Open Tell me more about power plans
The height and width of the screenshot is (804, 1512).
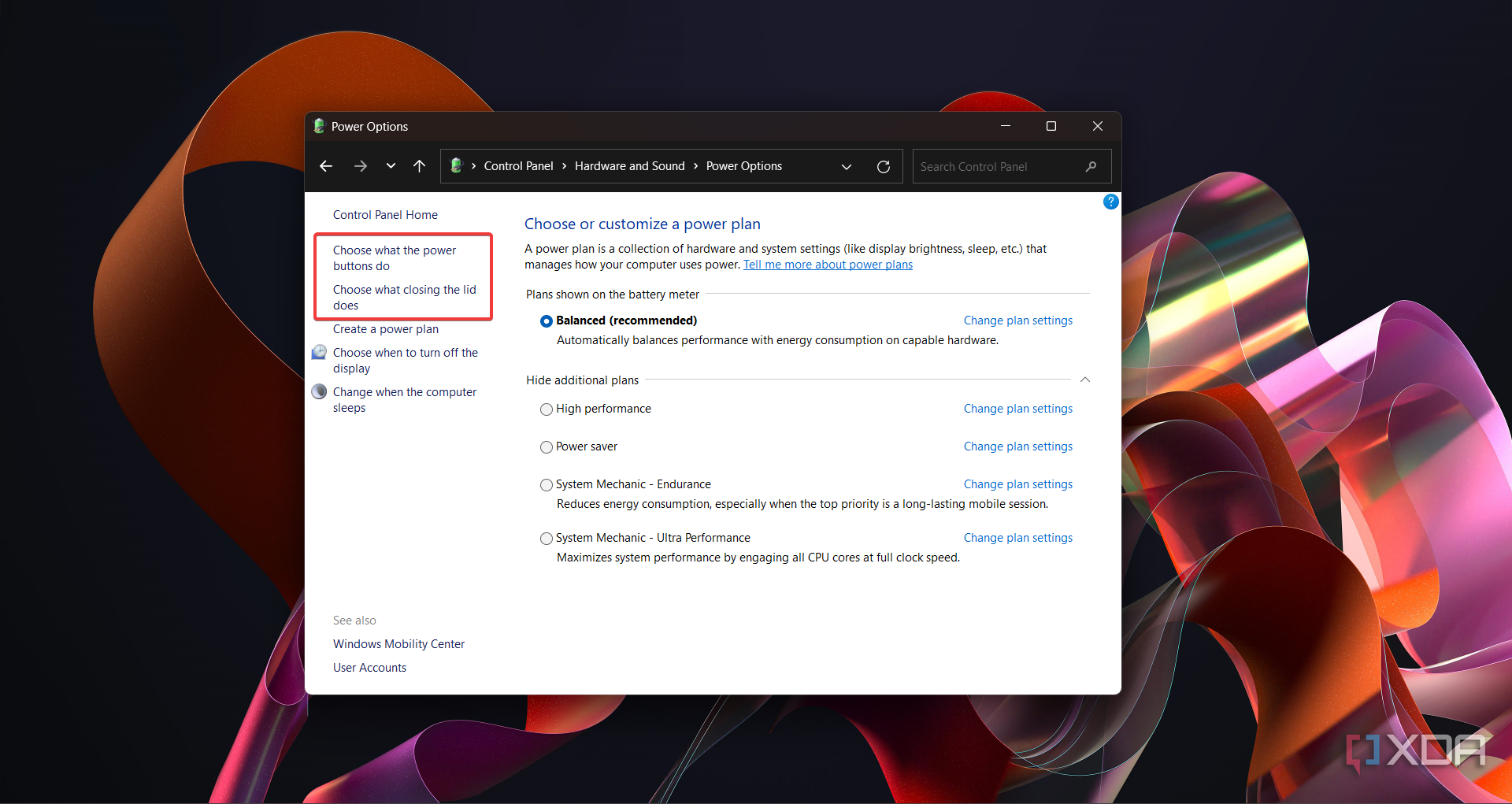(x=828, y=265)
